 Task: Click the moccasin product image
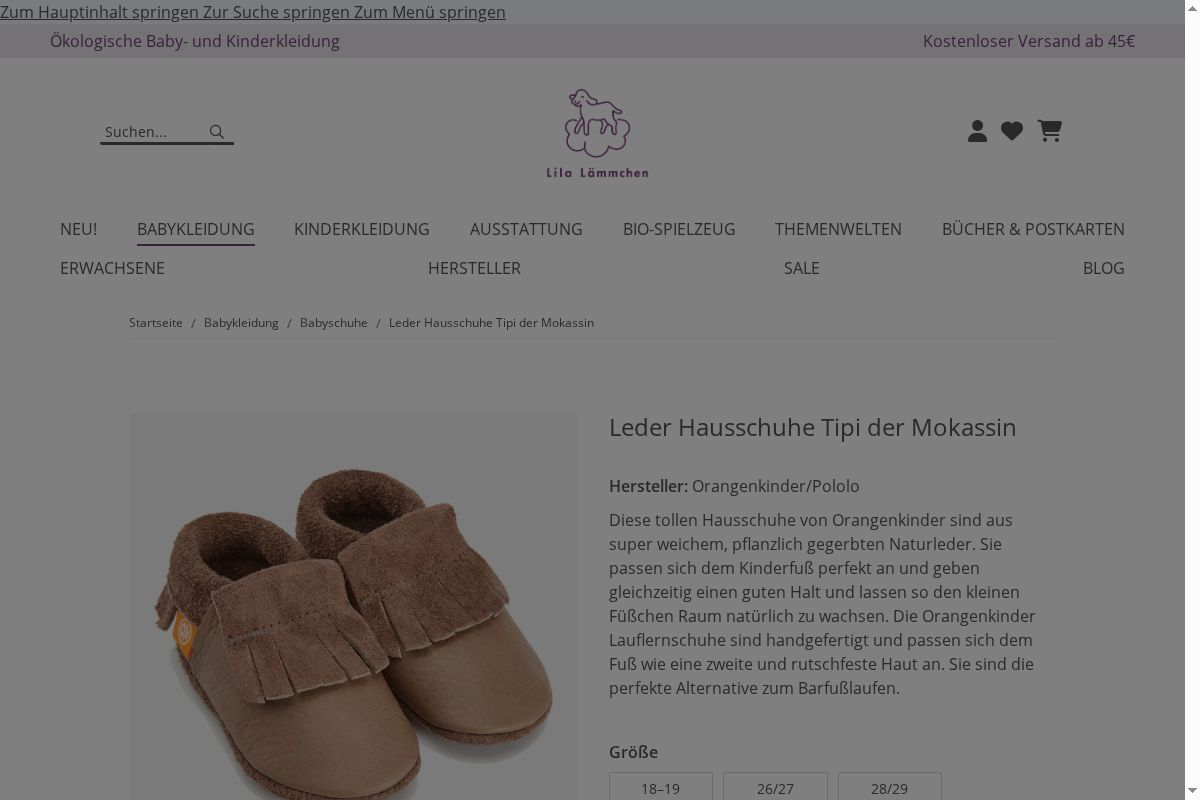click(353, 606)
